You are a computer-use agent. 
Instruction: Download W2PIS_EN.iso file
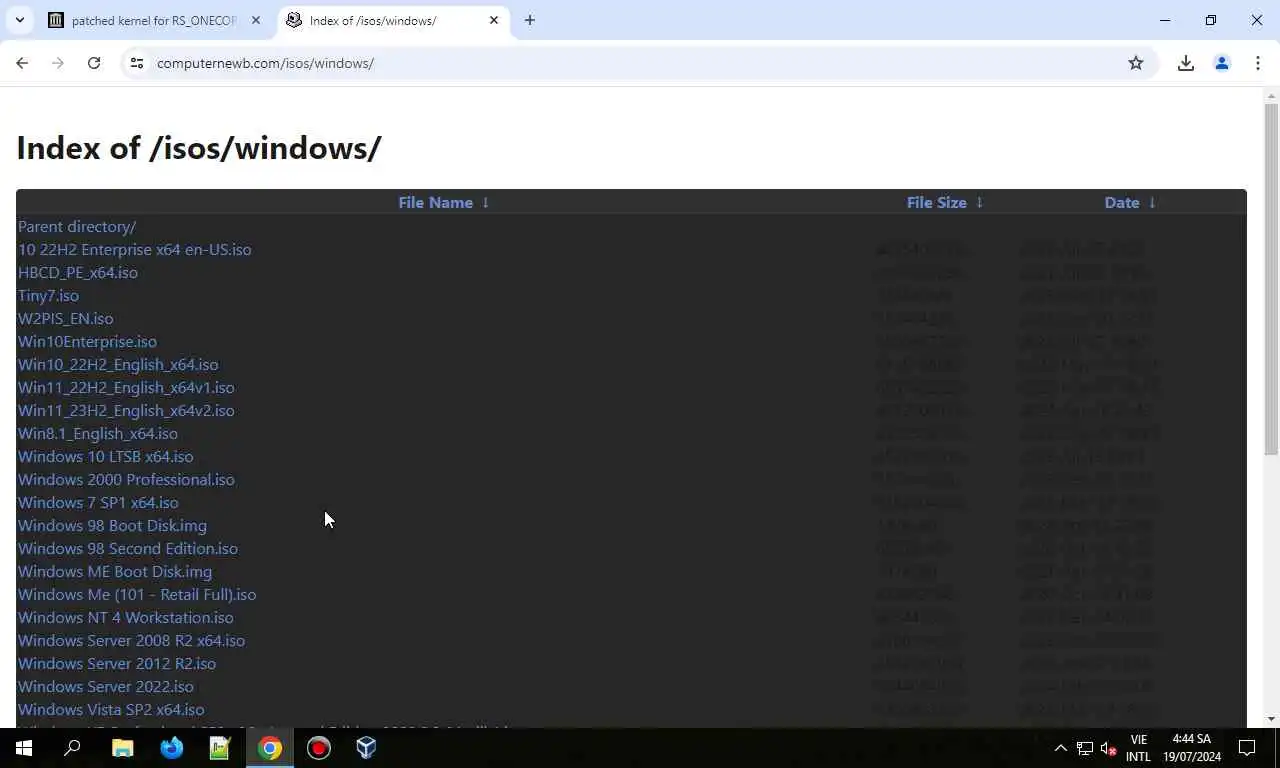pos(65,318)
